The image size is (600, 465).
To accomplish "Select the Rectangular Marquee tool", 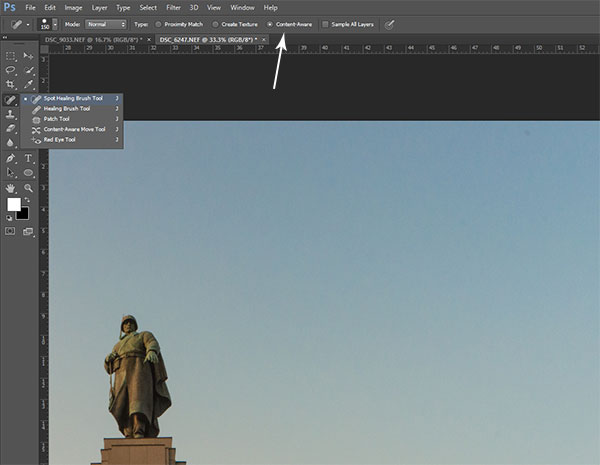I will click(10, 56).
